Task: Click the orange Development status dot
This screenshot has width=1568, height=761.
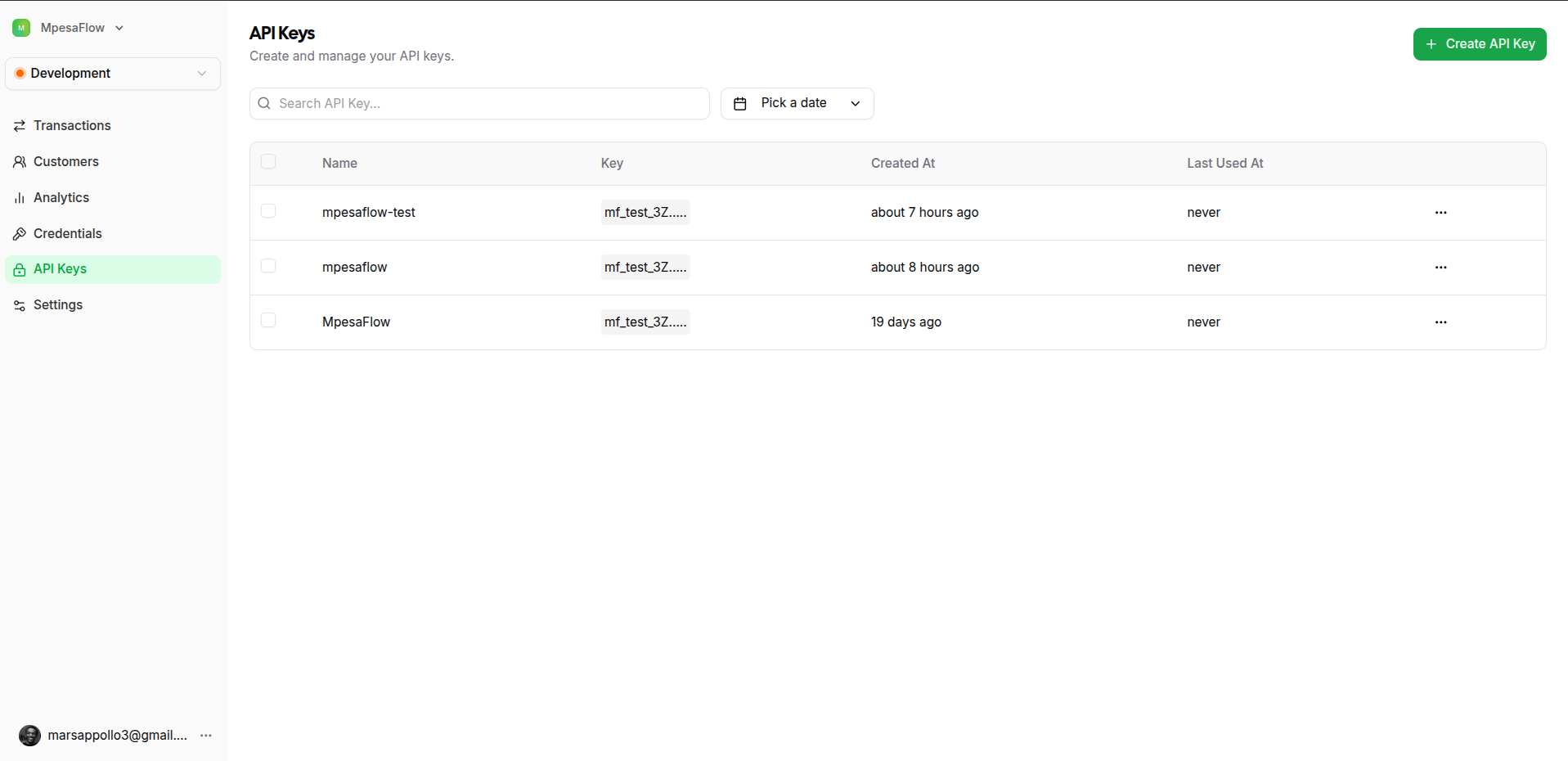Action: tap(20, 74)
